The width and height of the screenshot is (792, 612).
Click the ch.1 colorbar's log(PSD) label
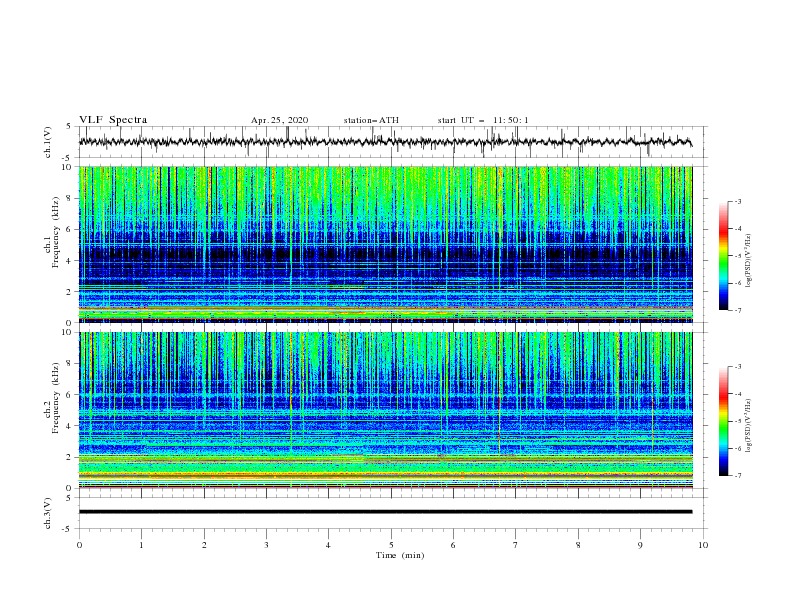click(749, 261)
